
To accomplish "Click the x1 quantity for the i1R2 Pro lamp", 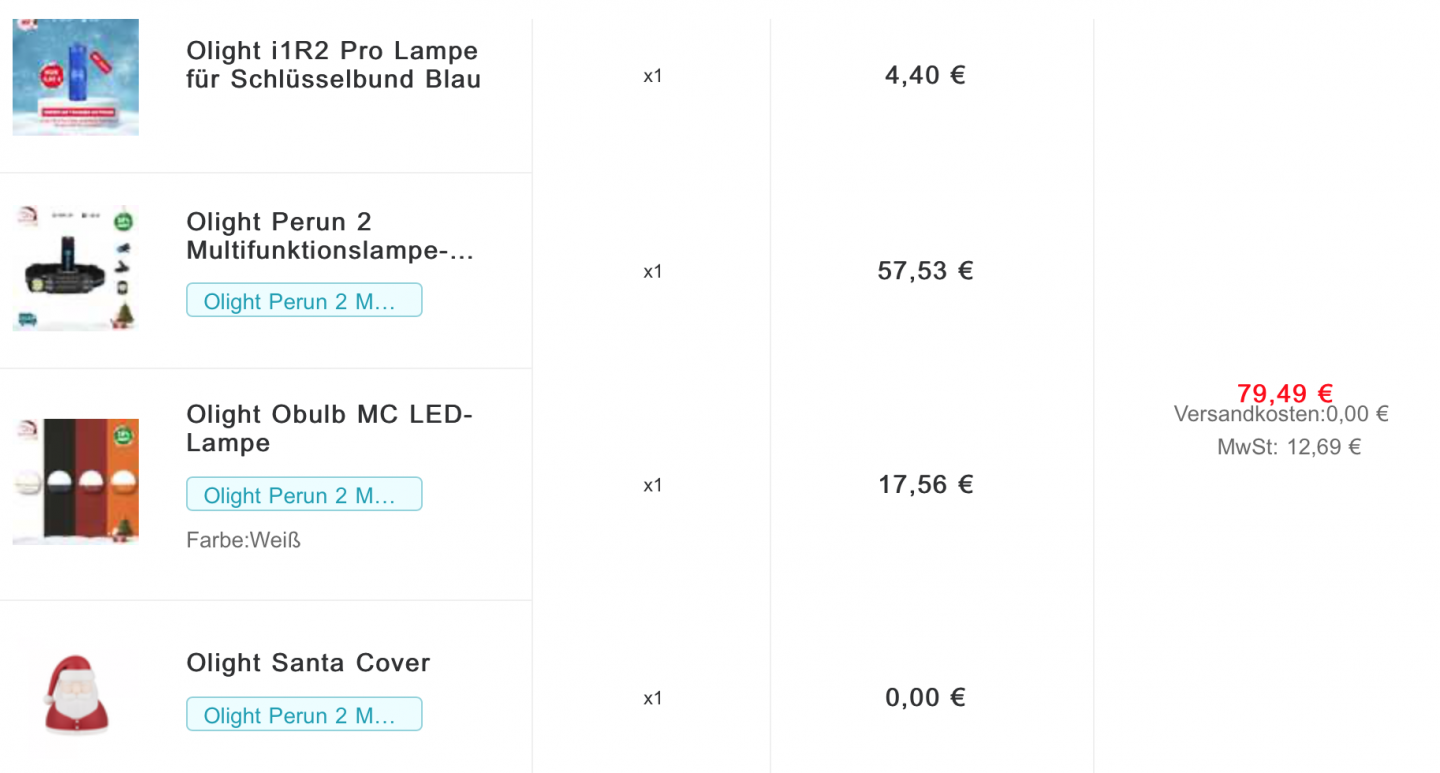I will [652, 76].
